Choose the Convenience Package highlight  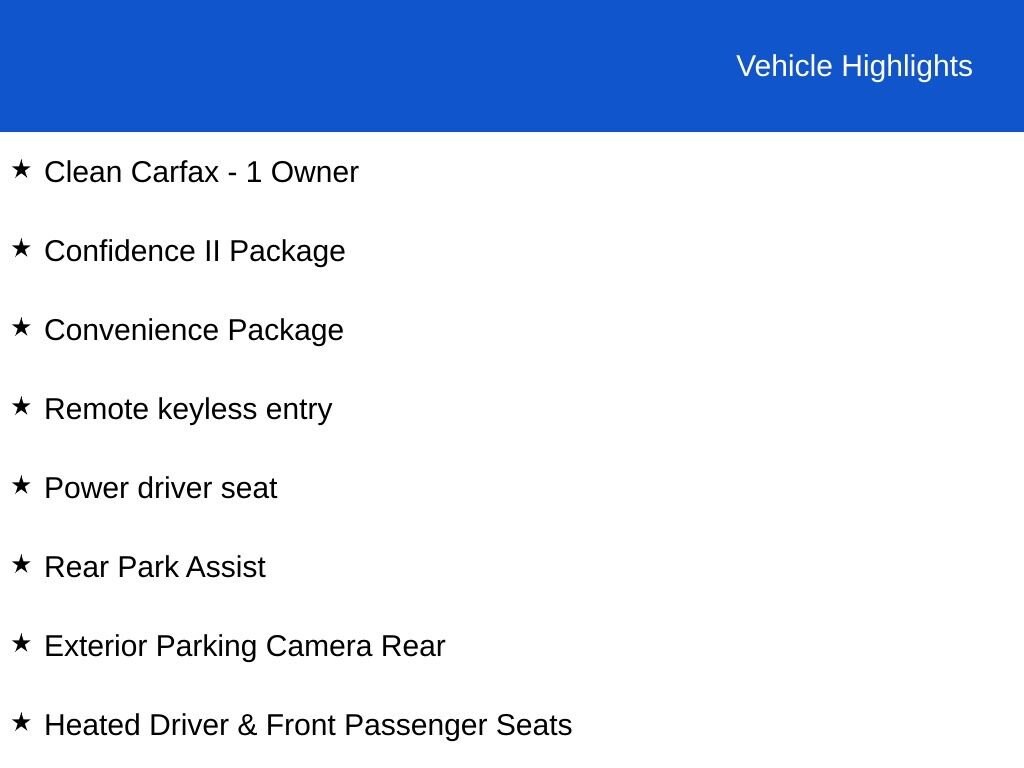pos(194,331)
